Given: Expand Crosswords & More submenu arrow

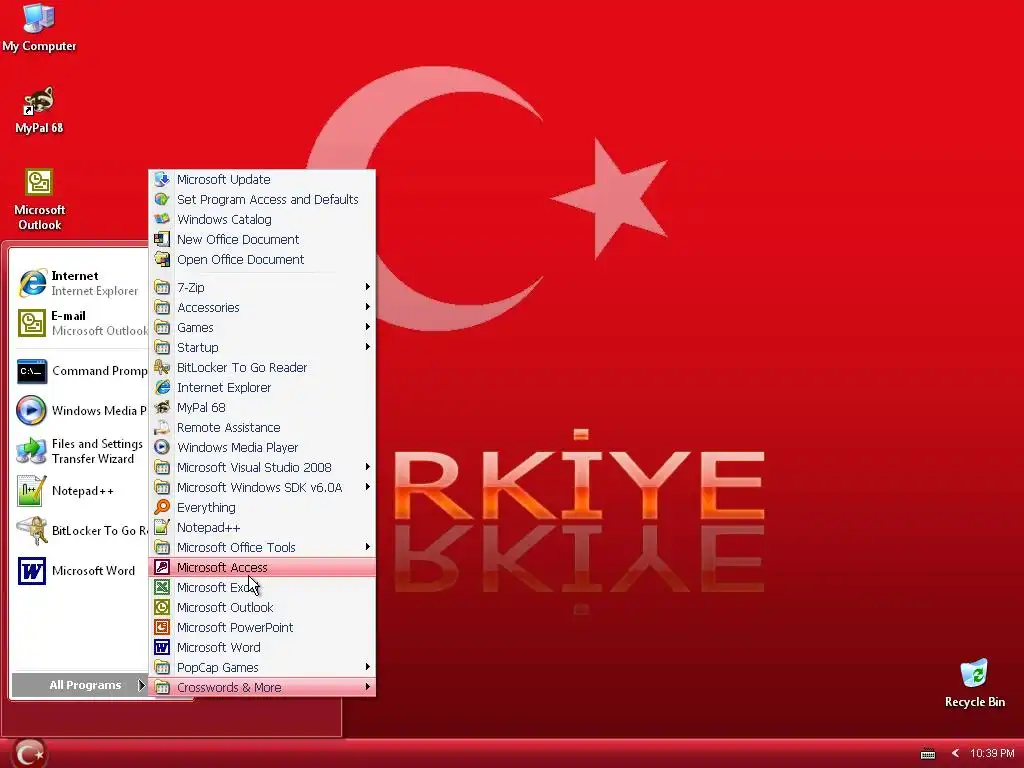Looking at the screenshot, I should 368,687.
